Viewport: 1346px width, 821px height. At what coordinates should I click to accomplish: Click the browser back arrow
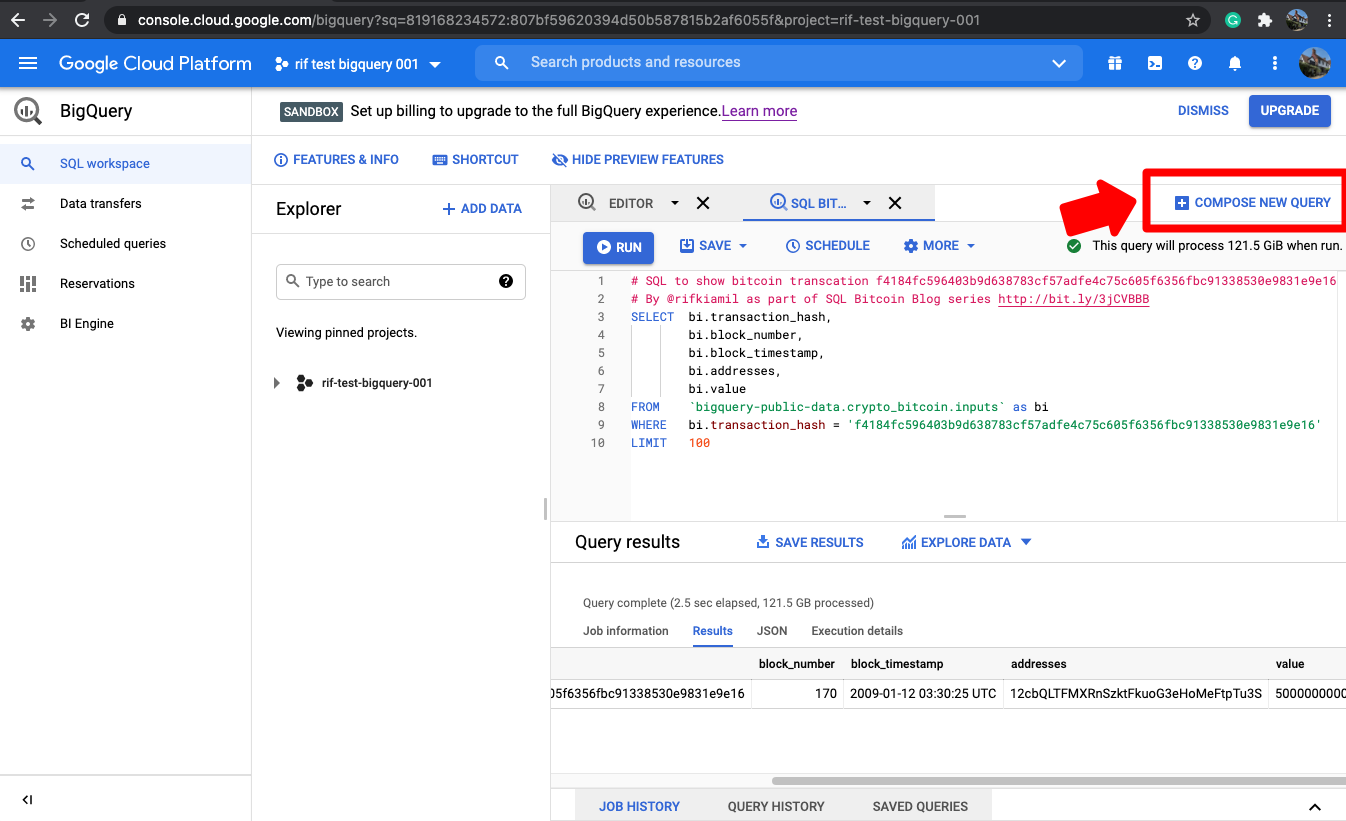pos(18,19)
